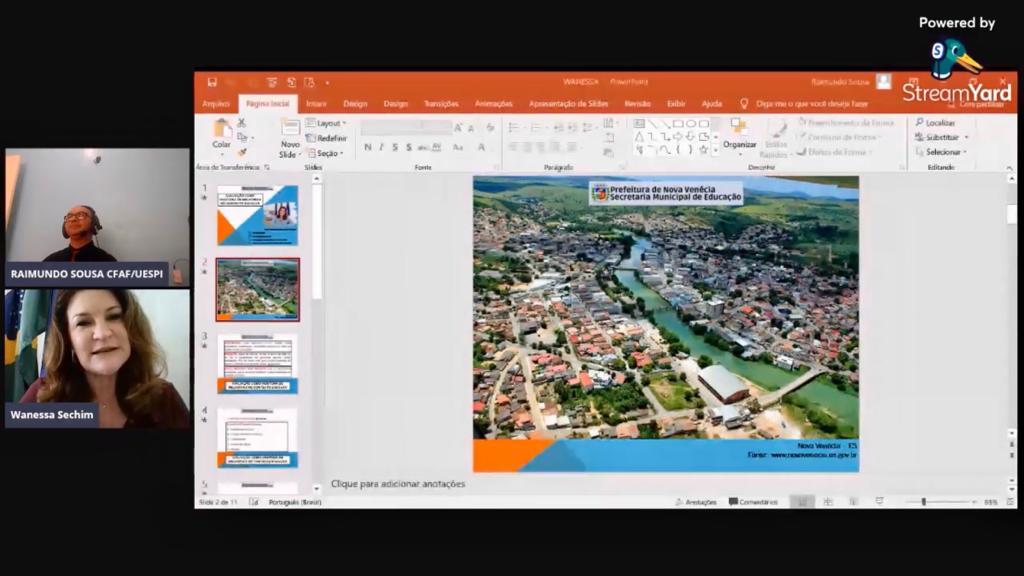The height and width of the screenshot is (576, 1024).
Task: Select slide 1 thumbnail
Action: click(257, 216)
